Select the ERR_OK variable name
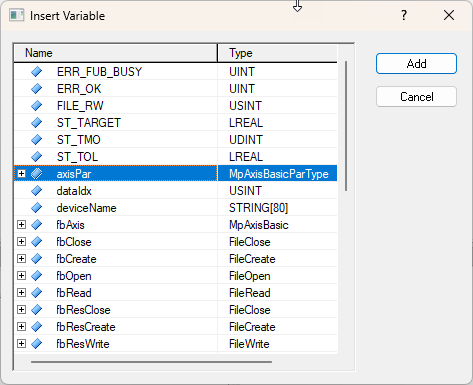The image size is (473, 385). click(x=79, y=89)
